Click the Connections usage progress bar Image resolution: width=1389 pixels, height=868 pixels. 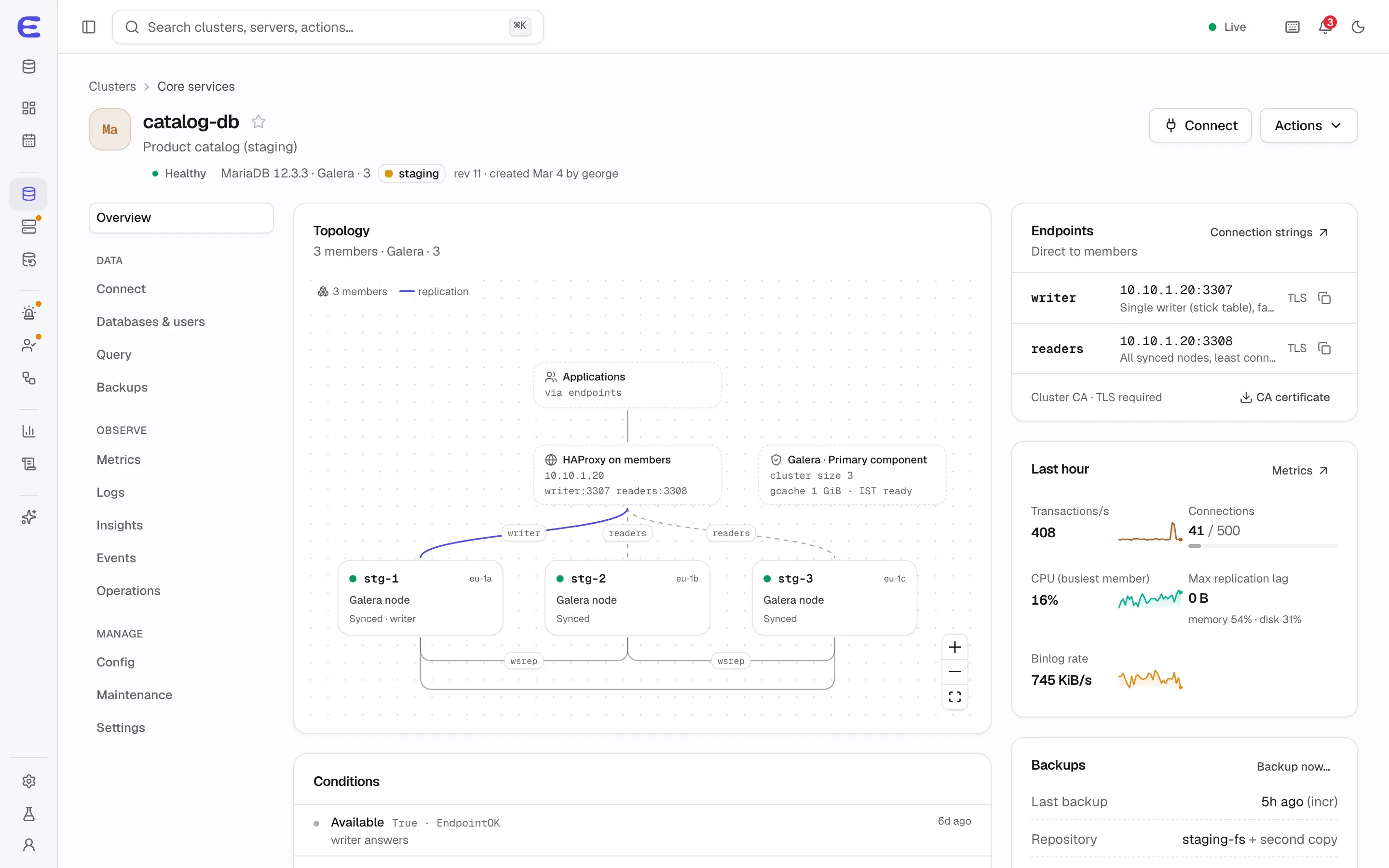point(1262,546)
